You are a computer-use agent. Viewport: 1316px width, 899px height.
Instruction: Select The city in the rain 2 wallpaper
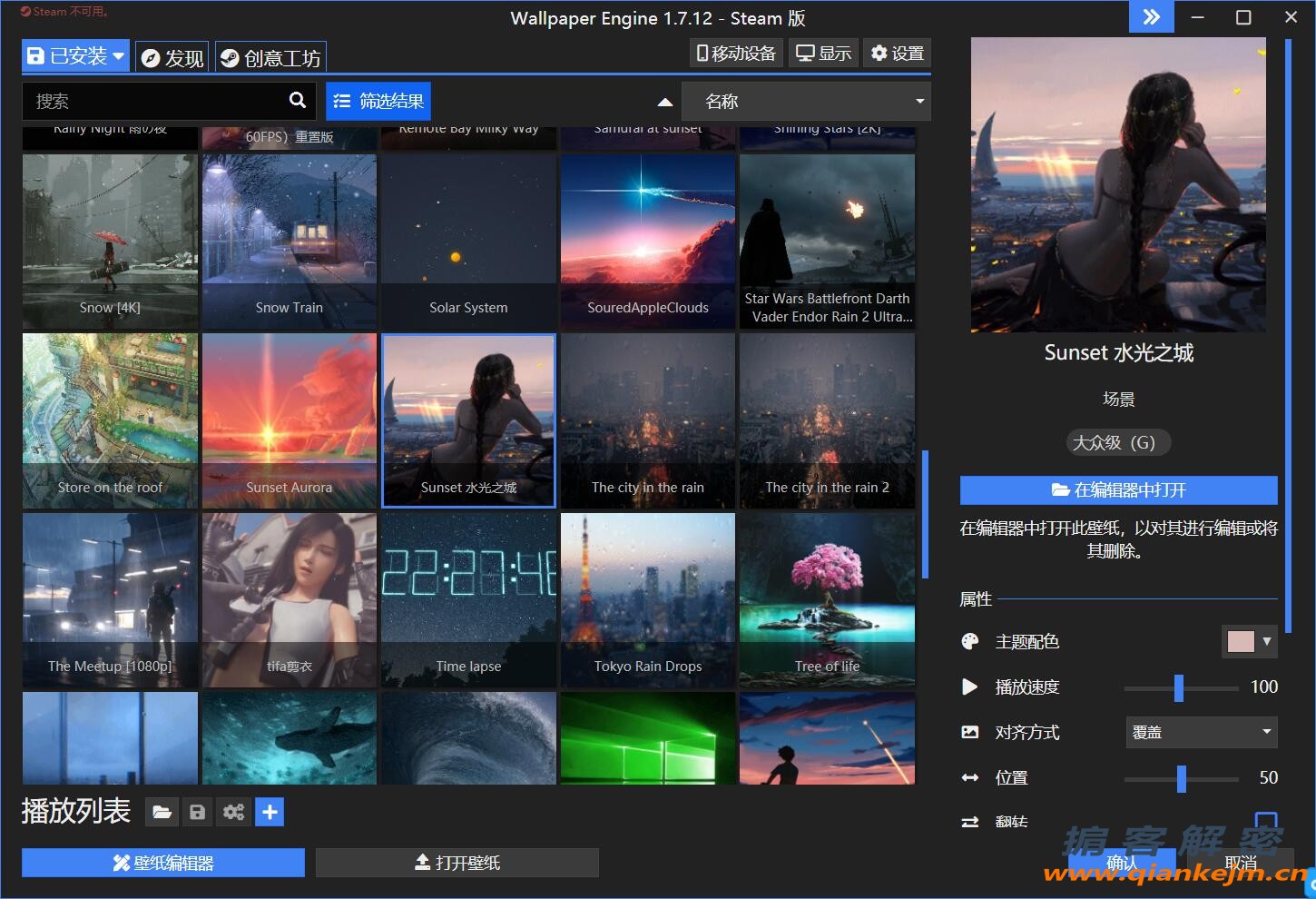pyautogui.click(x=828, y=420)
